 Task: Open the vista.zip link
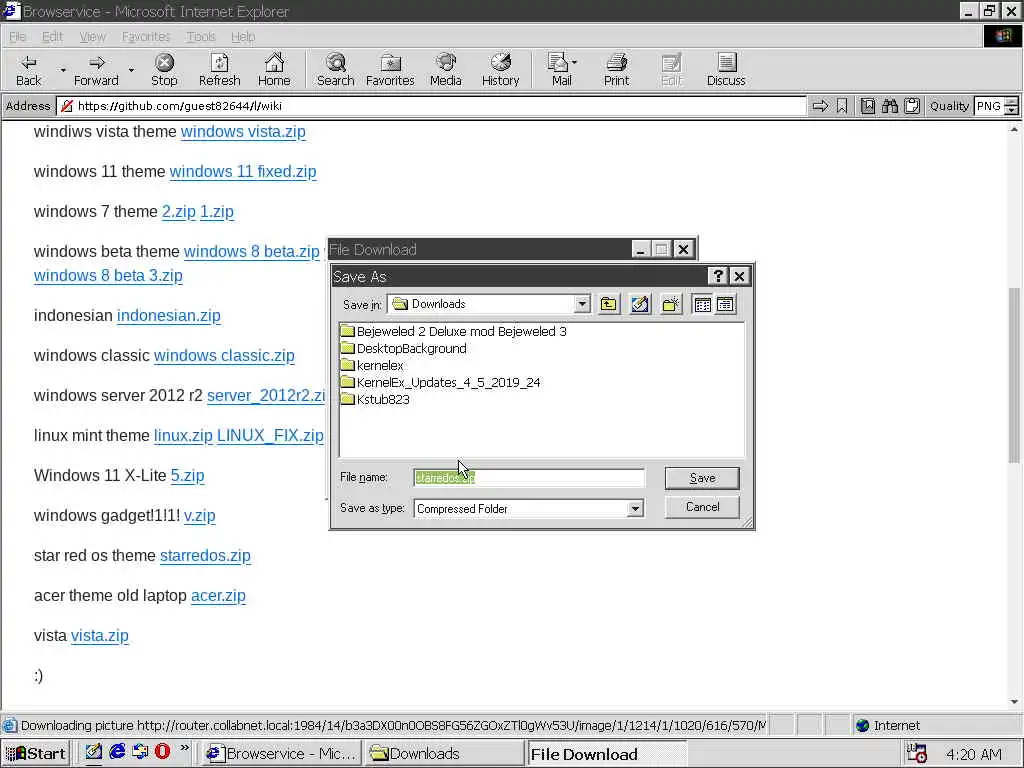coord(100,635)
